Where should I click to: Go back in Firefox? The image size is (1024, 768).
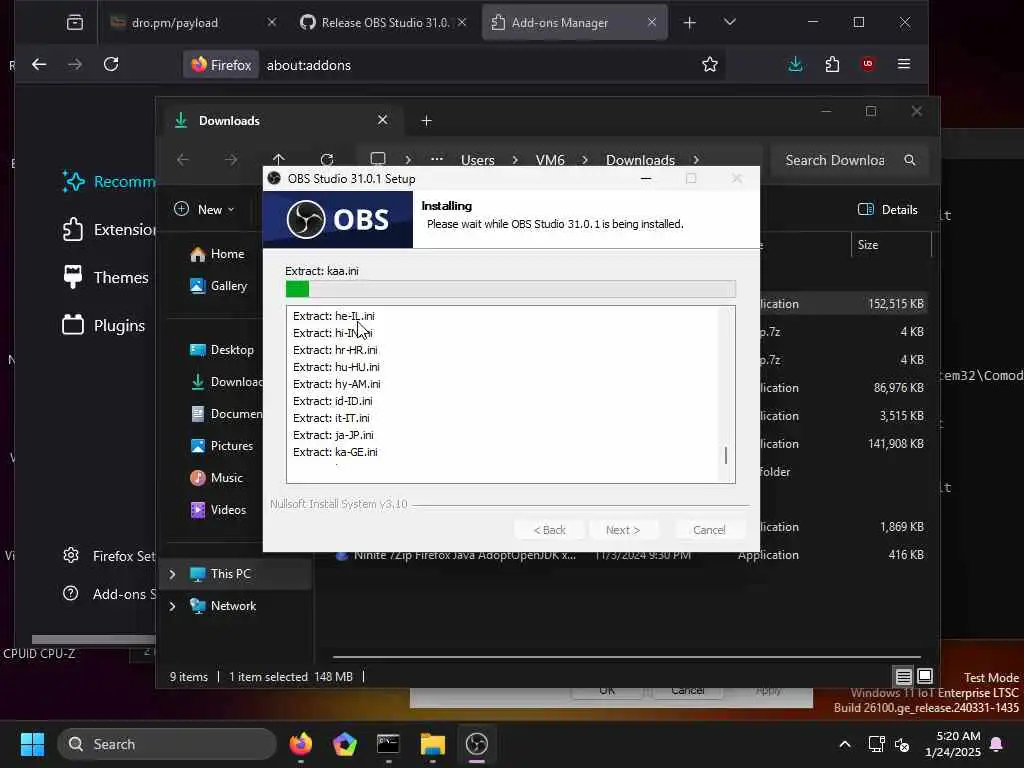pos(39,64)
